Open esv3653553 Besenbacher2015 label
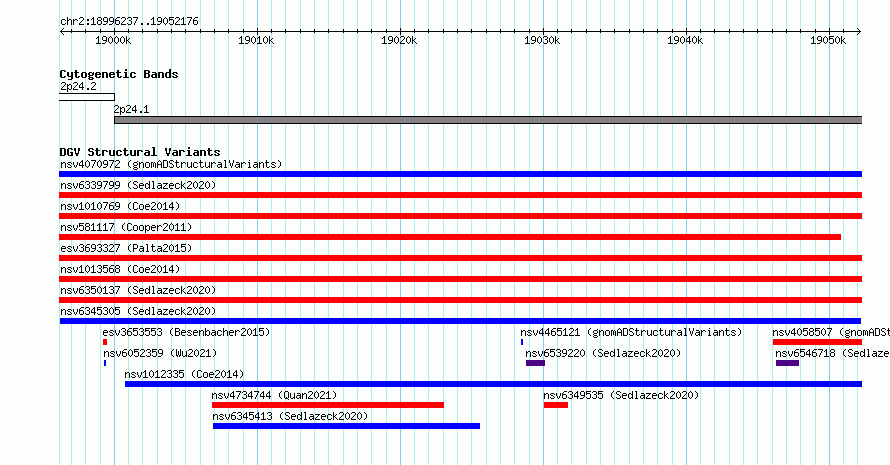 pos(186,332)
